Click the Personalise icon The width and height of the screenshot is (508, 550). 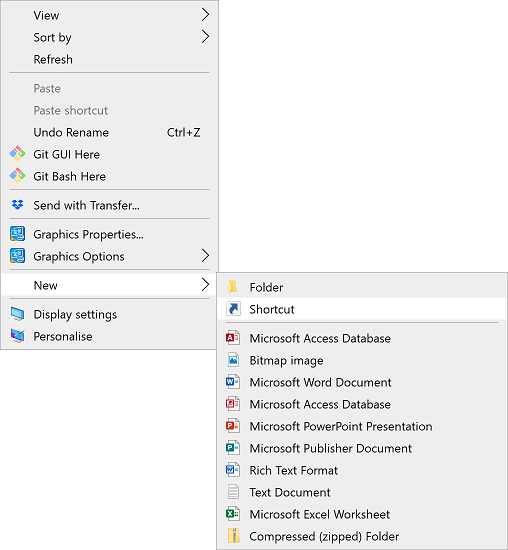pos(18,336)
